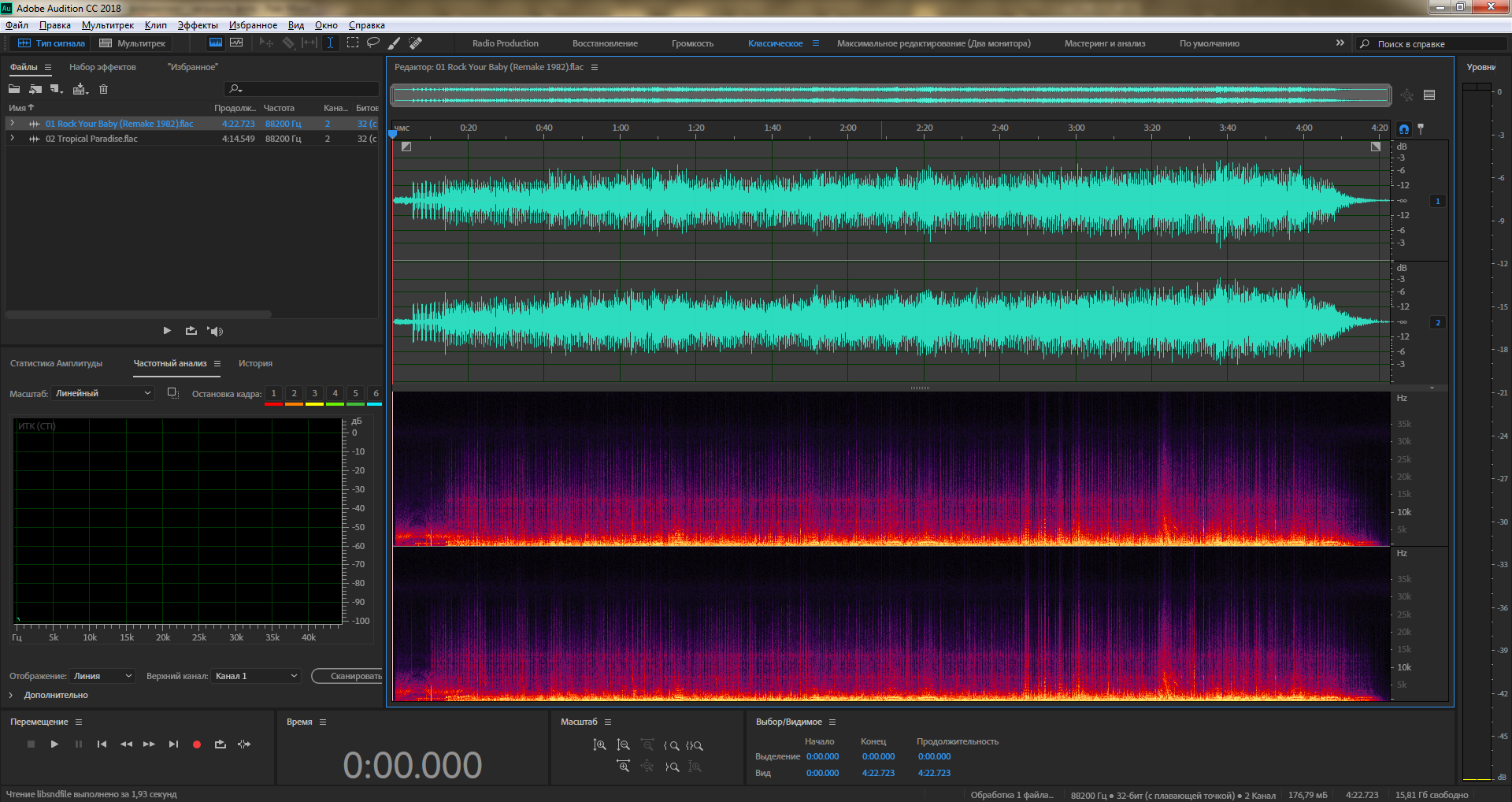The height and width of the screenshot is (802, 1512).
Task: Click the trash icon in Files panel
Action: tap(103, 89)
